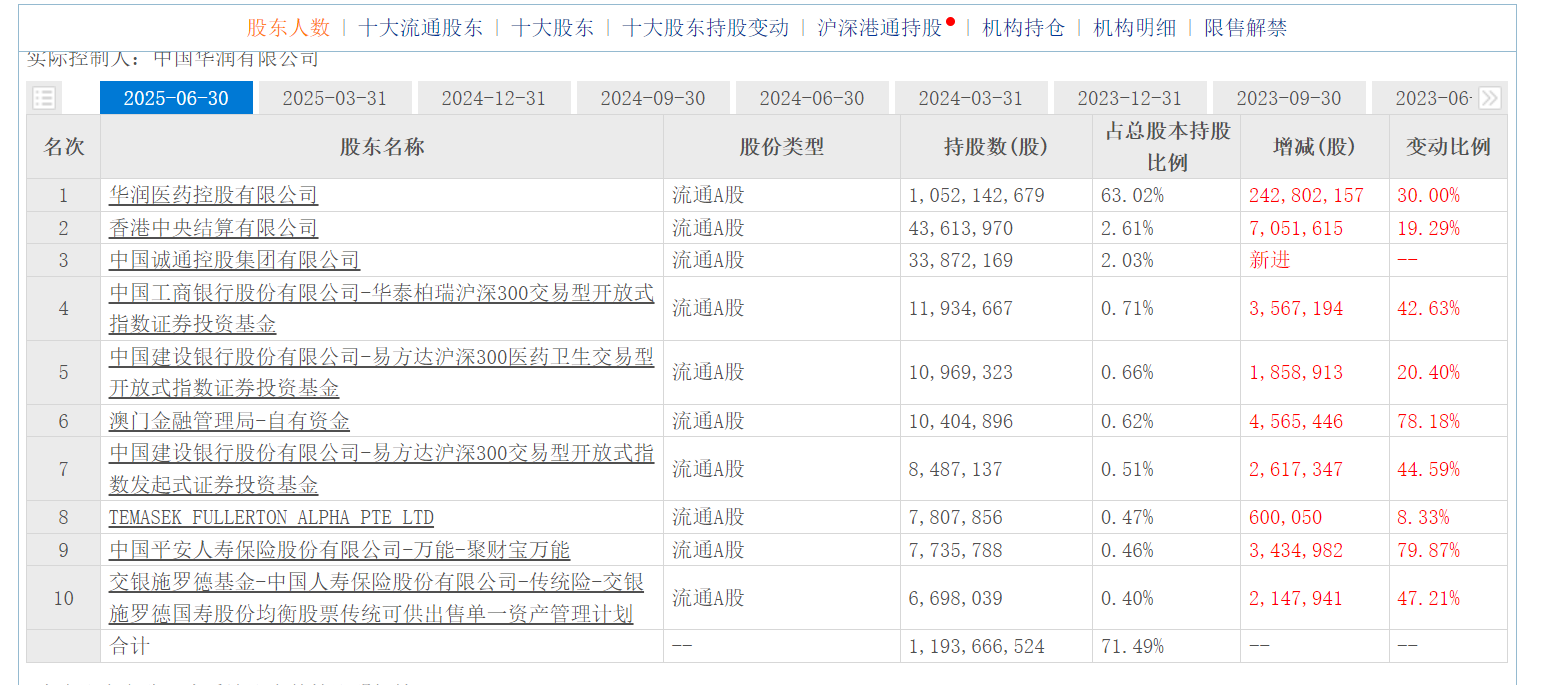The image size is (1548, 685).
Task: Click the list icon left of date tabs
Action: (44, 98)
